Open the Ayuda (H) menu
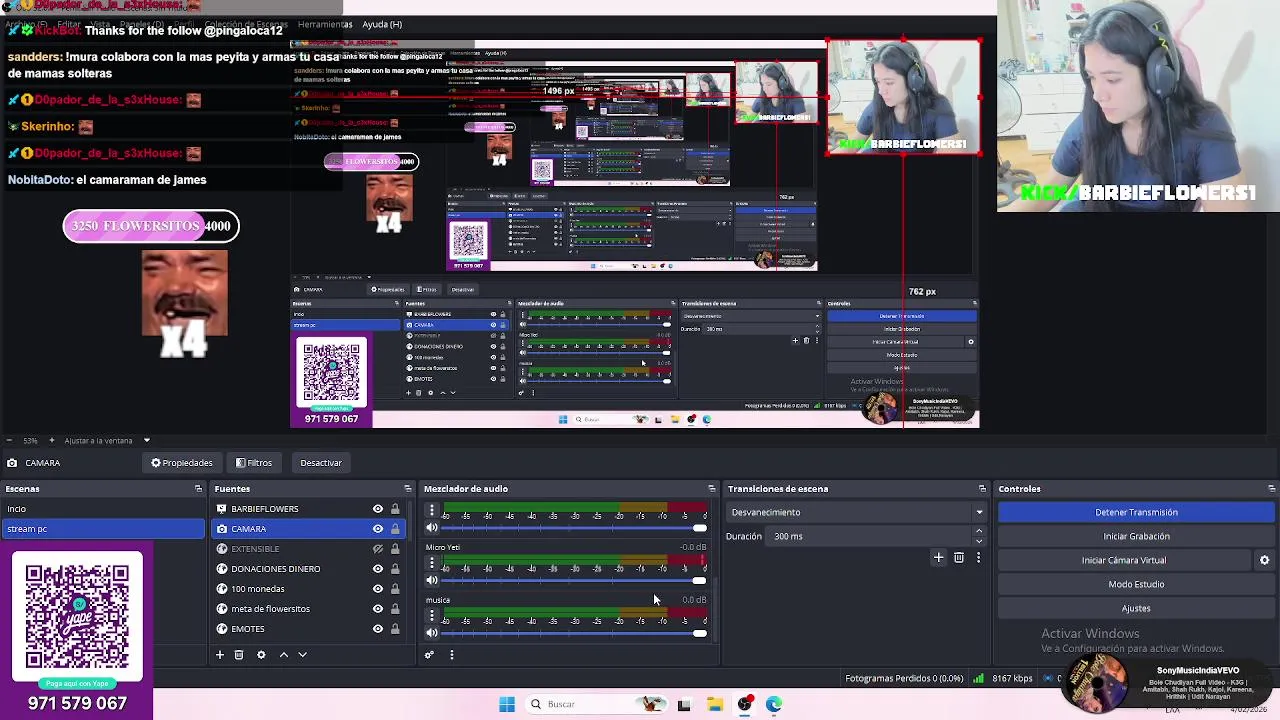1280x720 pixels. click(x=382, y=24)
